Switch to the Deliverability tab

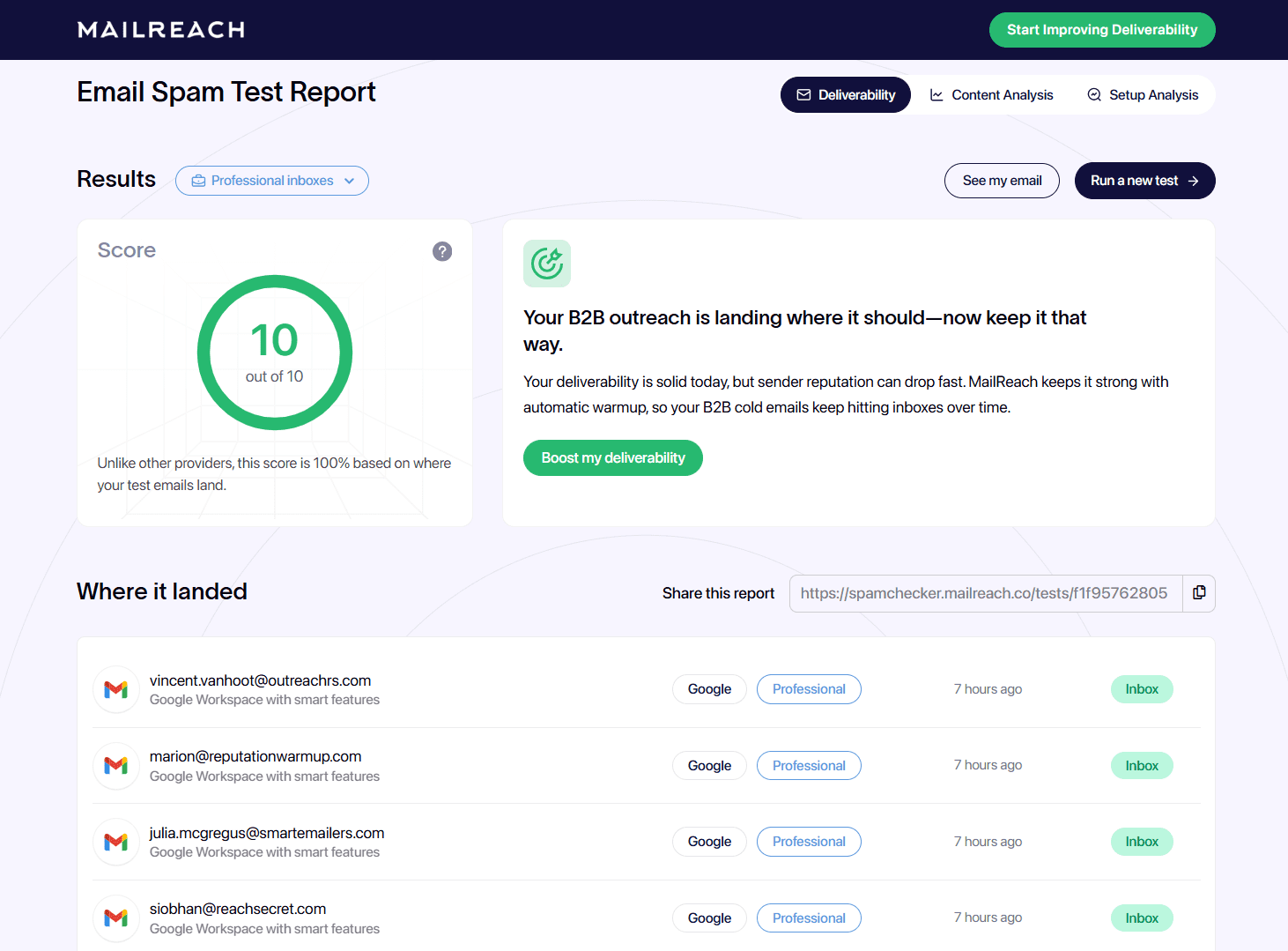click(846, 95)
